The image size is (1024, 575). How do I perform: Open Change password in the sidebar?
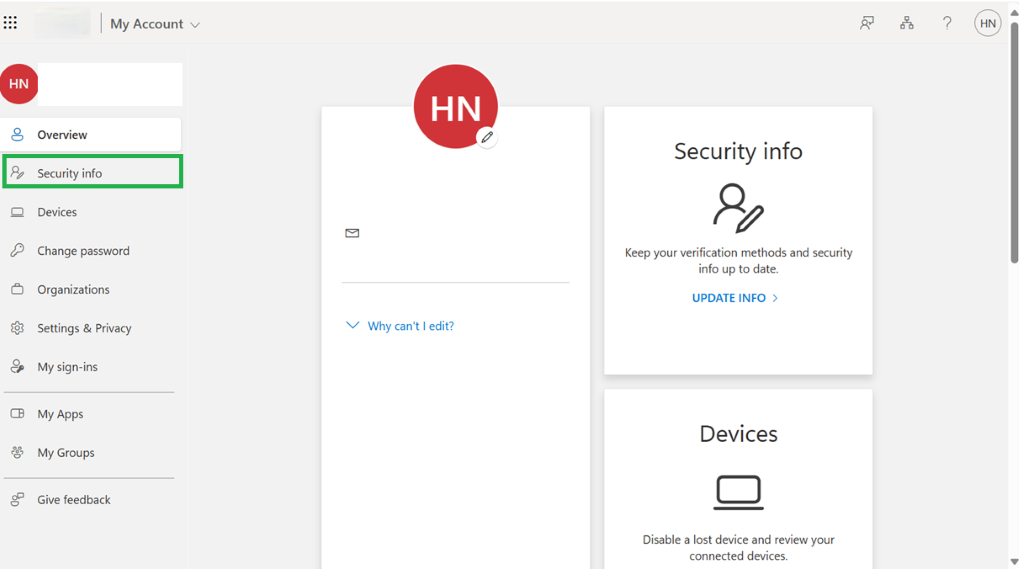point(91,250)
